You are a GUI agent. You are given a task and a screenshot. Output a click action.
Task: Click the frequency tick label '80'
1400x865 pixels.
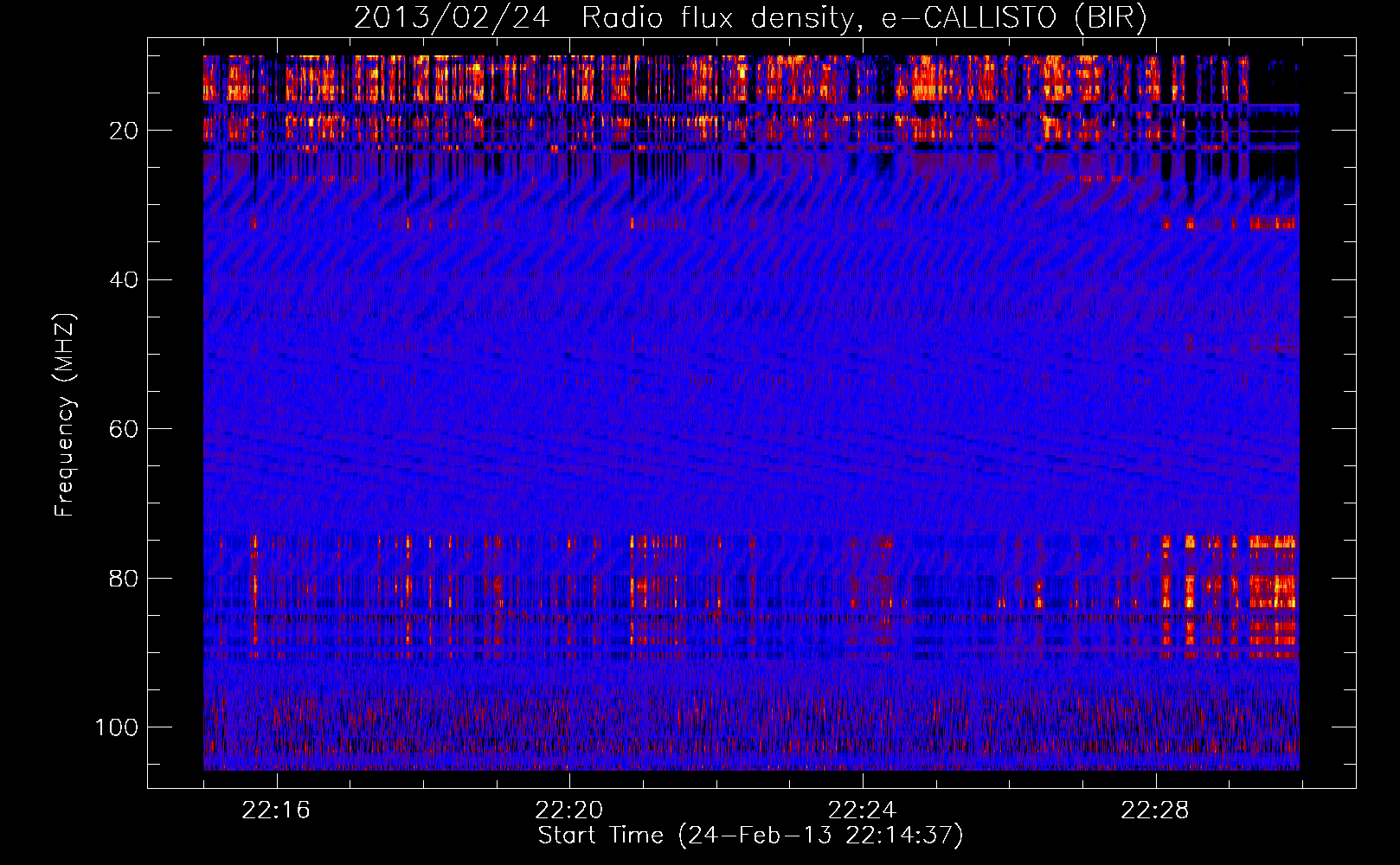pos(124,578)
